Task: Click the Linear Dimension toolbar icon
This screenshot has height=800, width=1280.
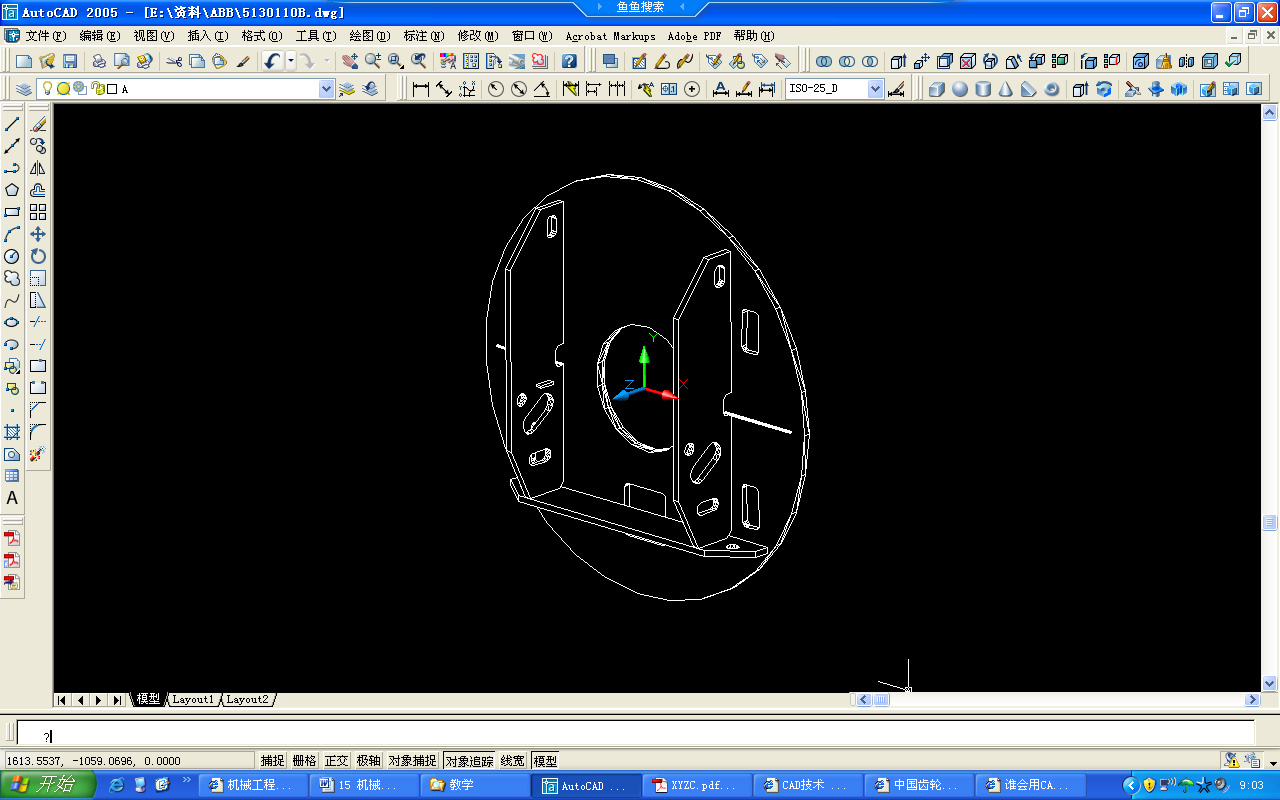Action: (421, 89)
